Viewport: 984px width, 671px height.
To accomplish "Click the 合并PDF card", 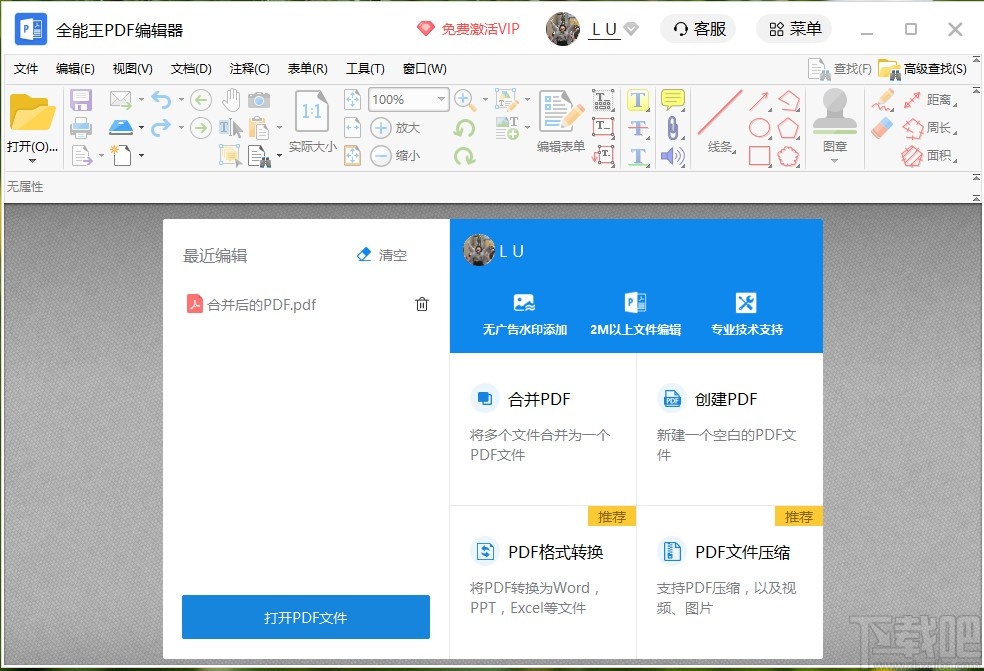I will [543, 429].
